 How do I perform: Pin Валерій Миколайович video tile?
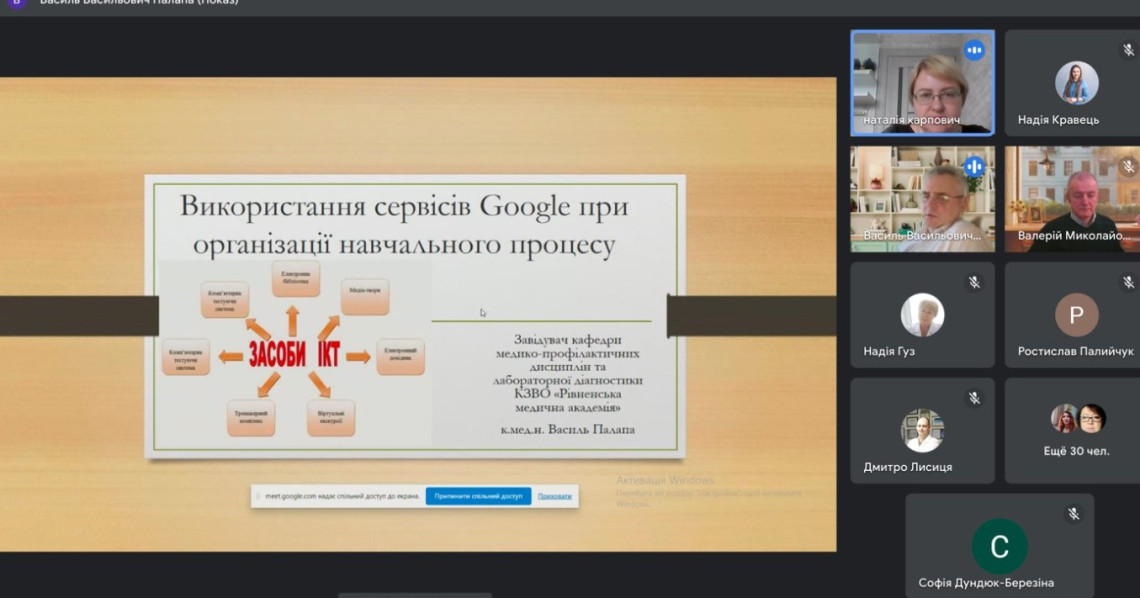[1072, 199]
